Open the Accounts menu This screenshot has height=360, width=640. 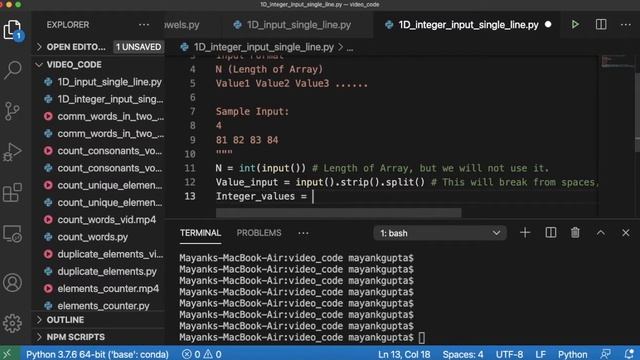pyautogui.click(x=12, y=282)
